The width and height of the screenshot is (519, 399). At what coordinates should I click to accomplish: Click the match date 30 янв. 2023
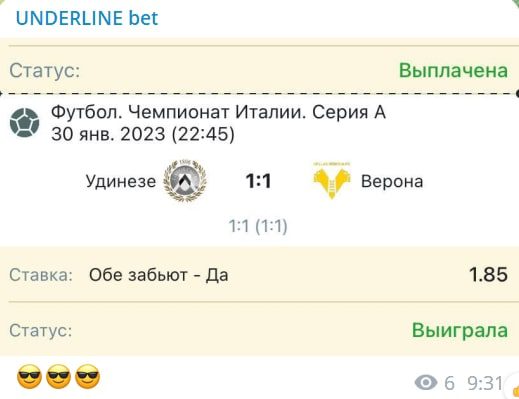pos(108,134)
